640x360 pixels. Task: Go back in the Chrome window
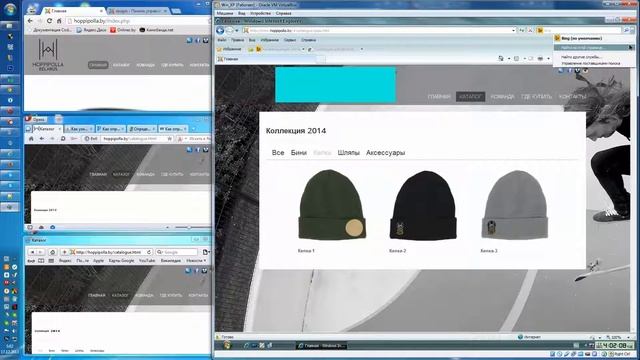30,21
